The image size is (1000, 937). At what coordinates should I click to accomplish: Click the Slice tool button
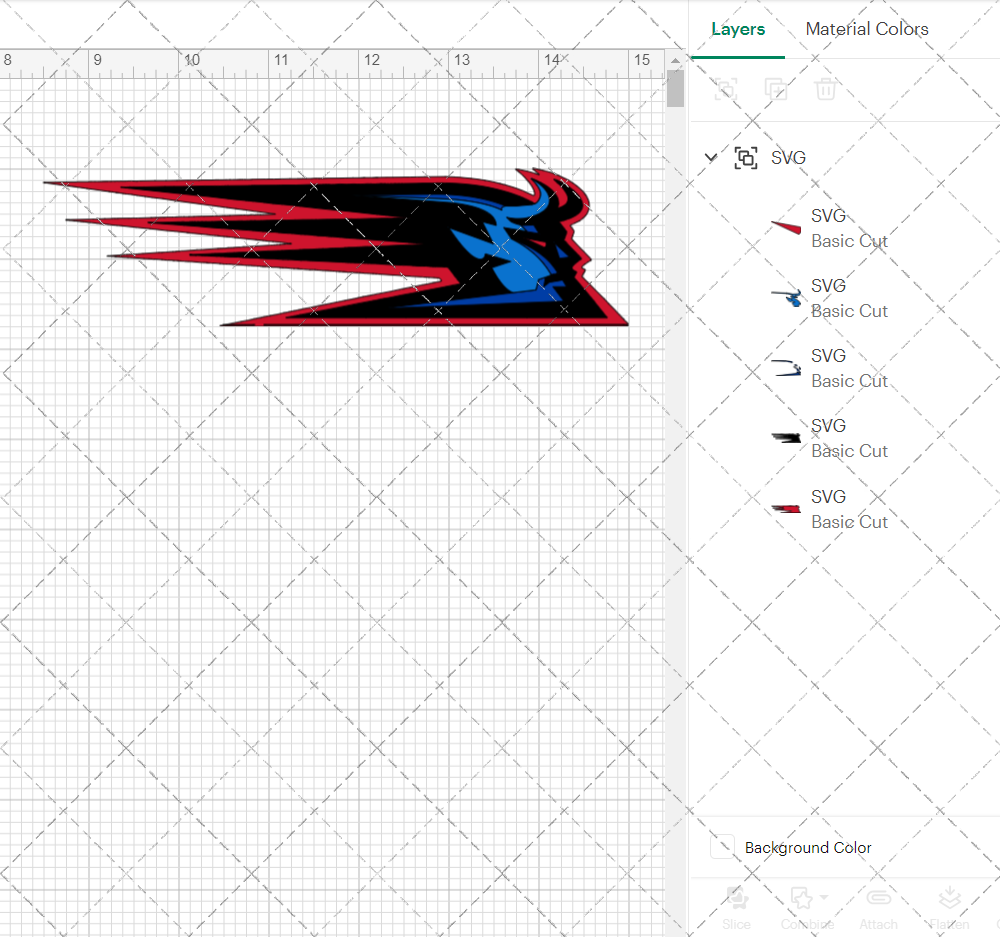(x=737, y=908)
